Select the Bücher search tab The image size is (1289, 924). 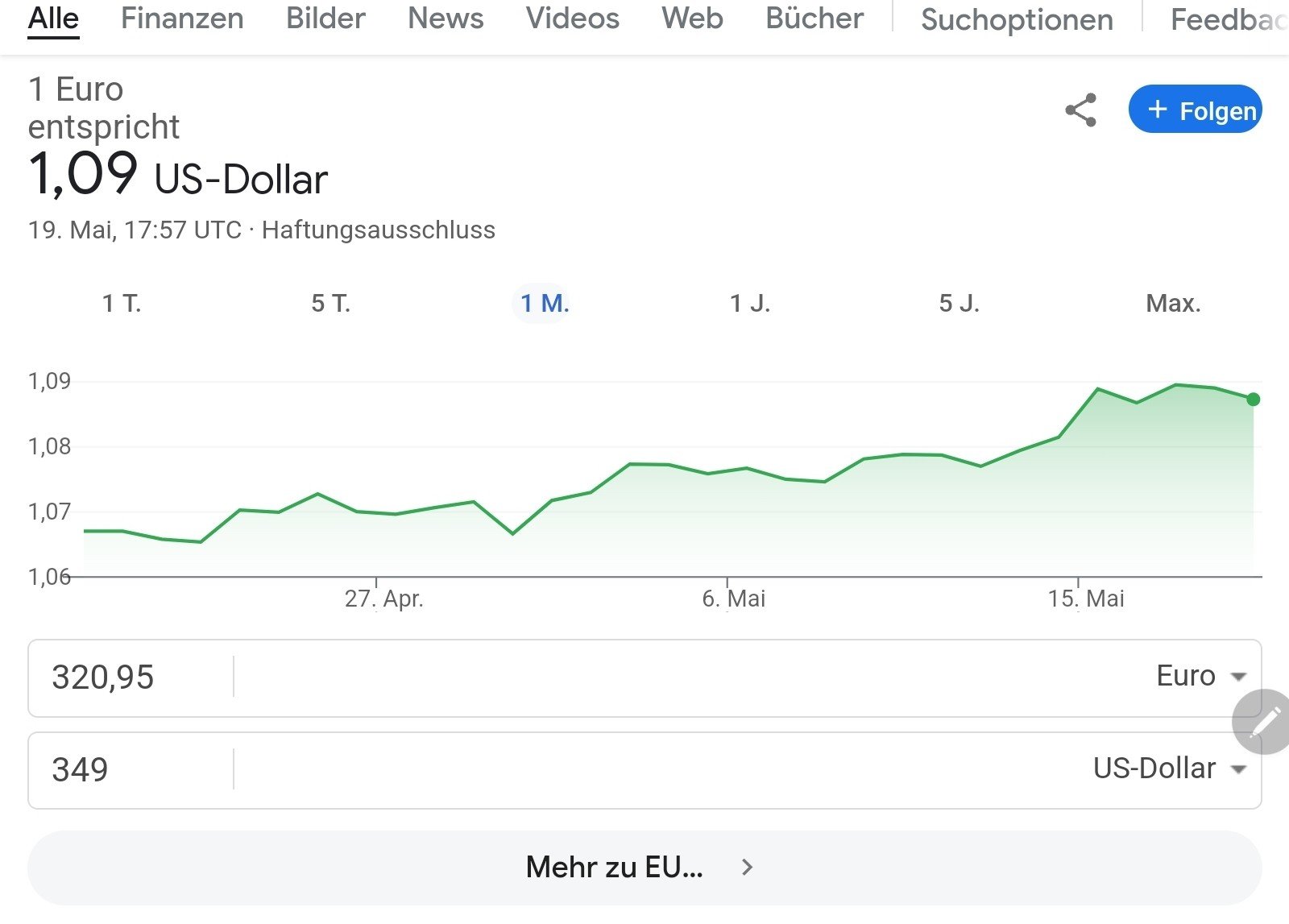tap(814, 19)
